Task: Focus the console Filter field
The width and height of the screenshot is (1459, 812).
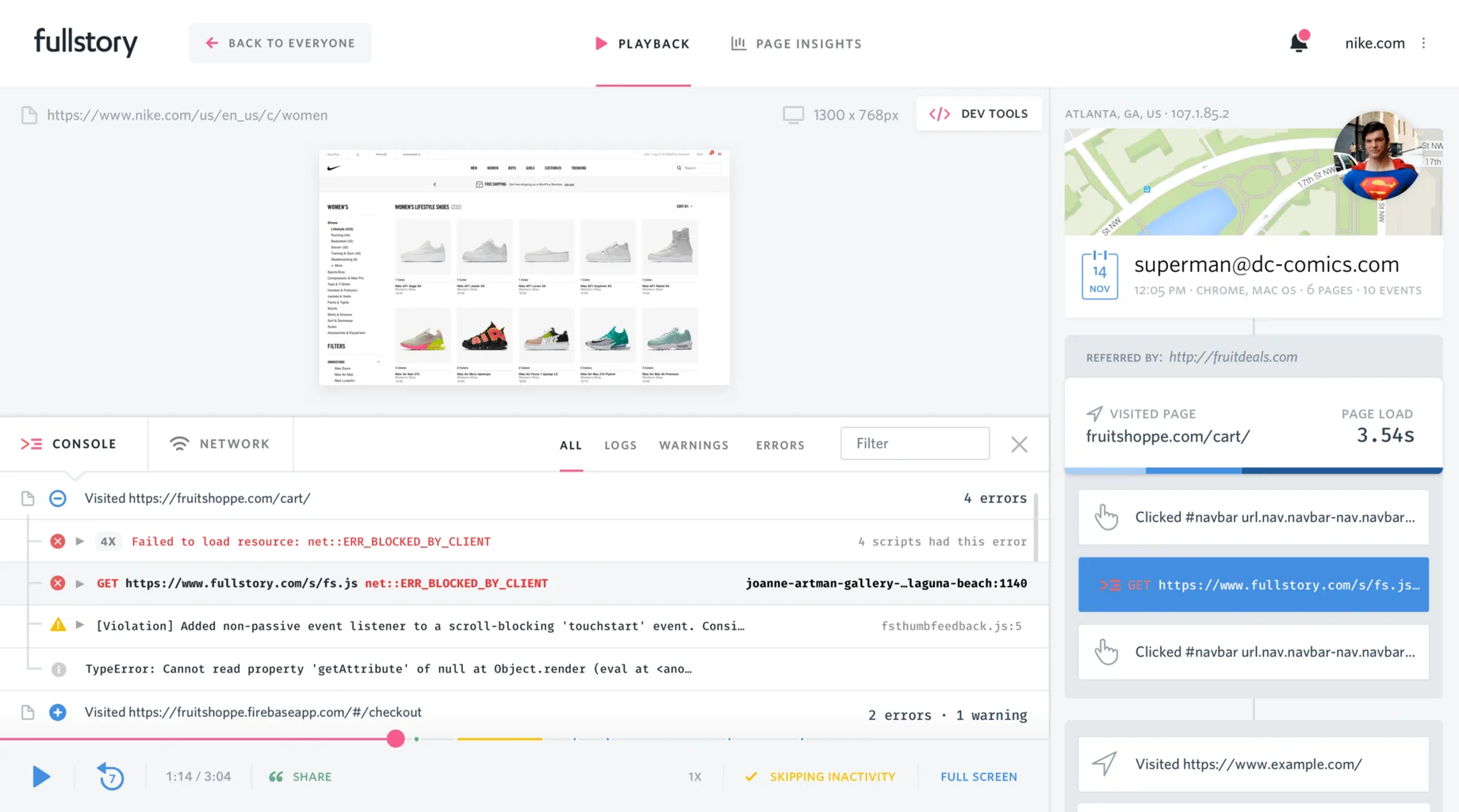Action: click(x=915, y=443)
